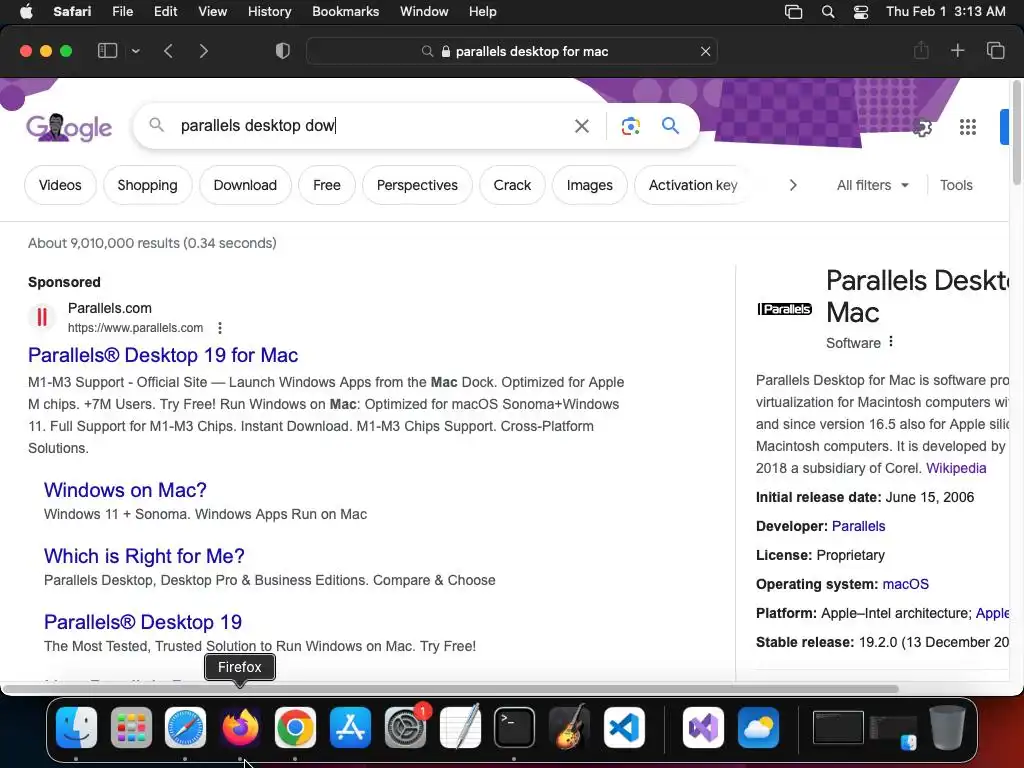Open Visual Studio Code from the Dock
This screenshot has height=768, width=1024.
[x=624, y=727]
